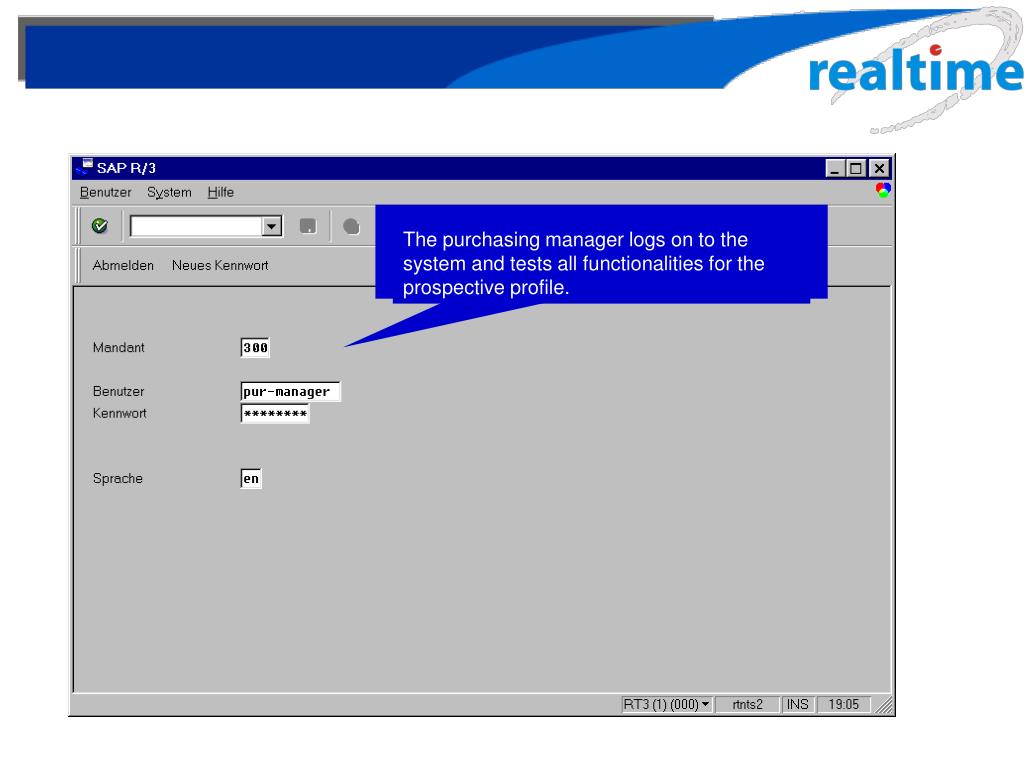
Task: Click the Abmelden button
Action: click(x=123, y=266)
